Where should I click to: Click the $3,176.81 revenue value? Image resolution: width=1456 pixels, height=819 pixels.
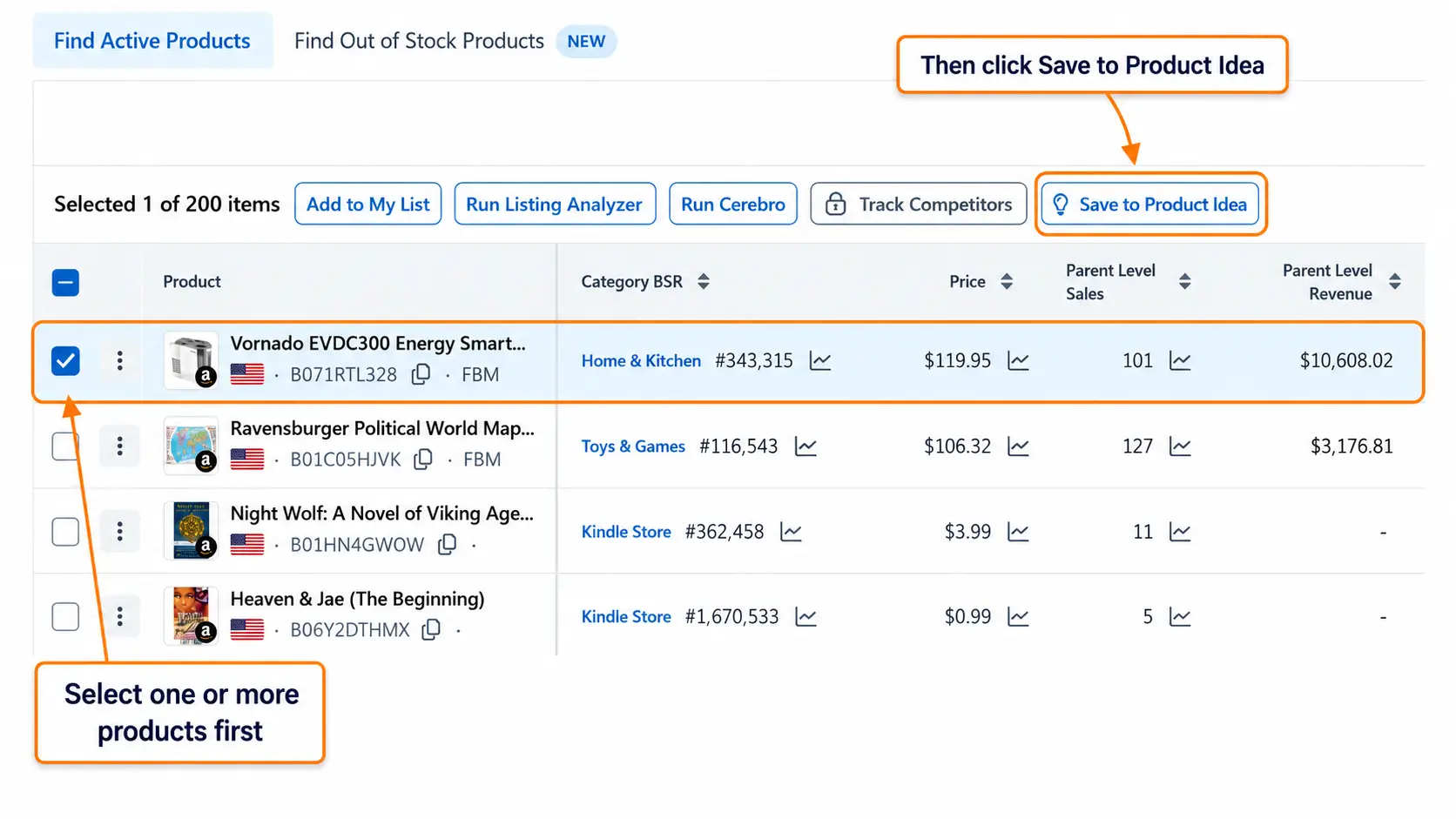click(x=1352, y=446)
